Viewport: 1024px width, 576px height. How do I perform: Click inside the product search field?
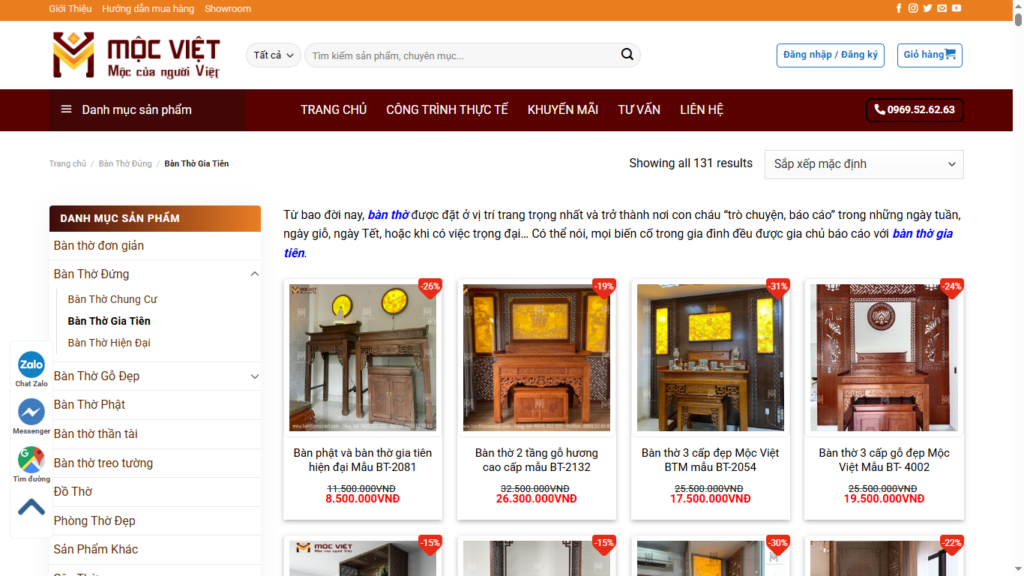click(460, 55)
